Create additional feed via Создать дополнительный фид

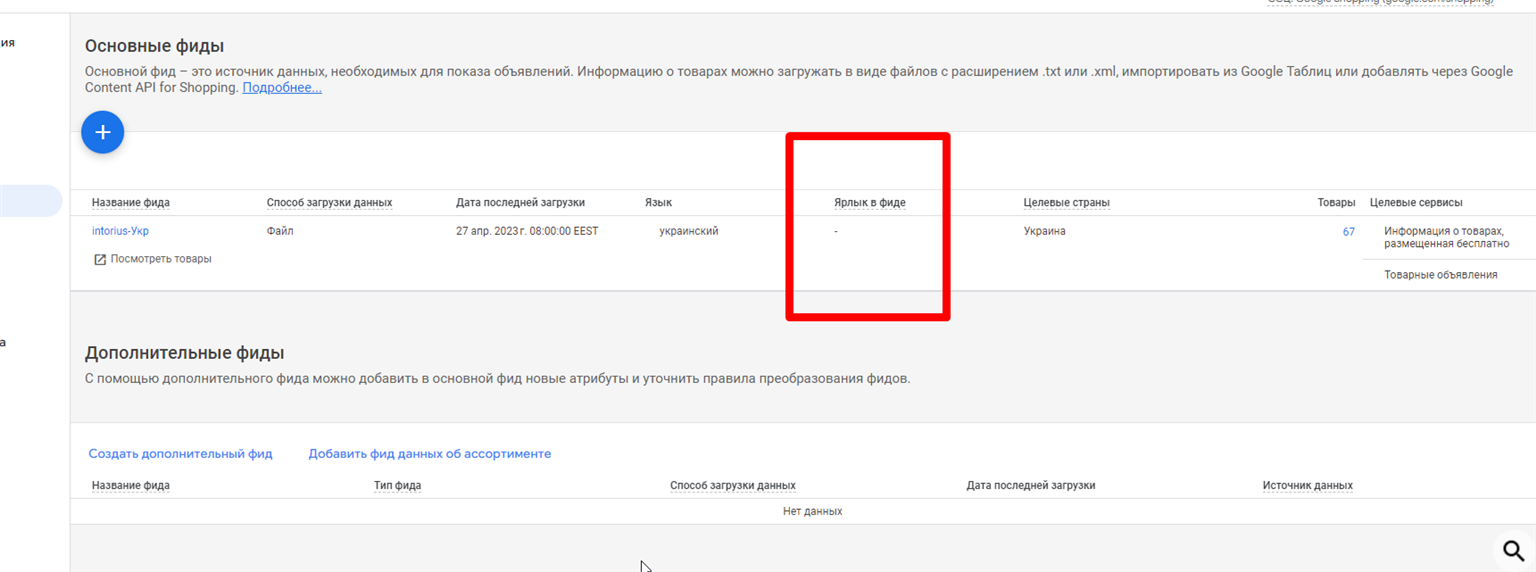pos(180,454)
